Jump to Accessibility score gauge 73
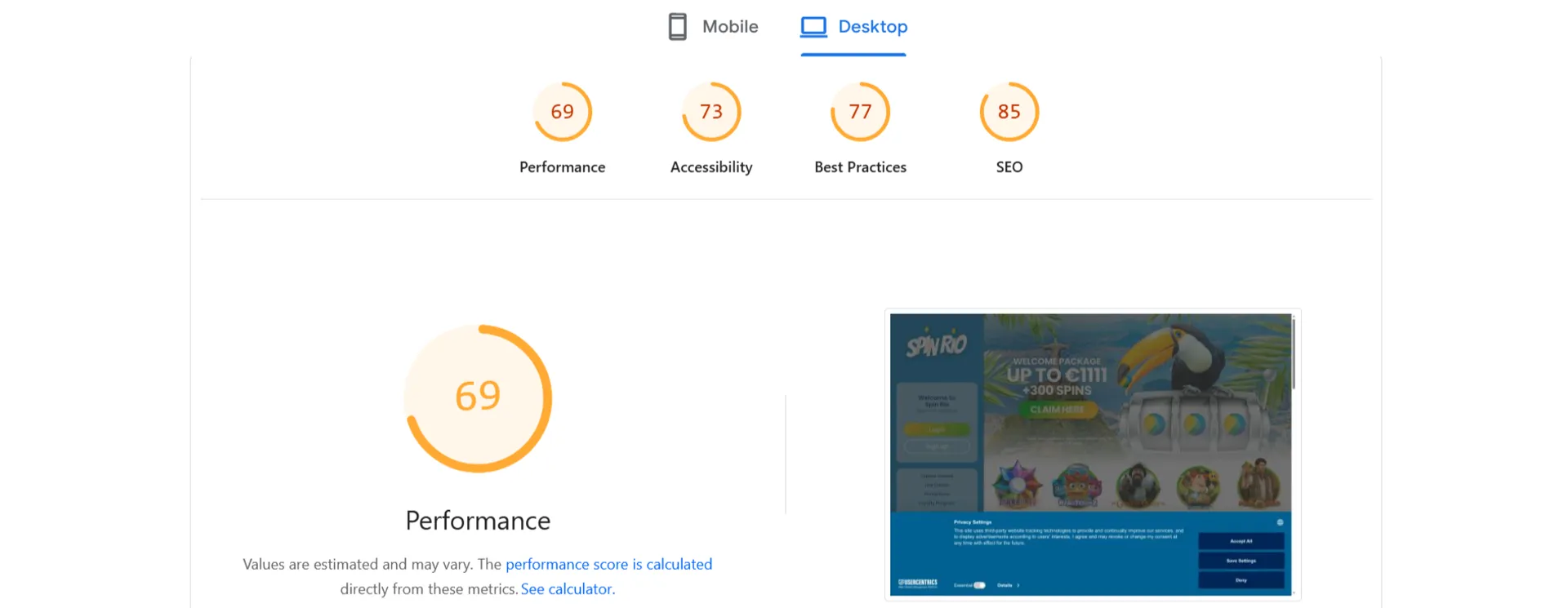Image resolution: width=1568 pixels, height=608 pixels. pos(711,112)
